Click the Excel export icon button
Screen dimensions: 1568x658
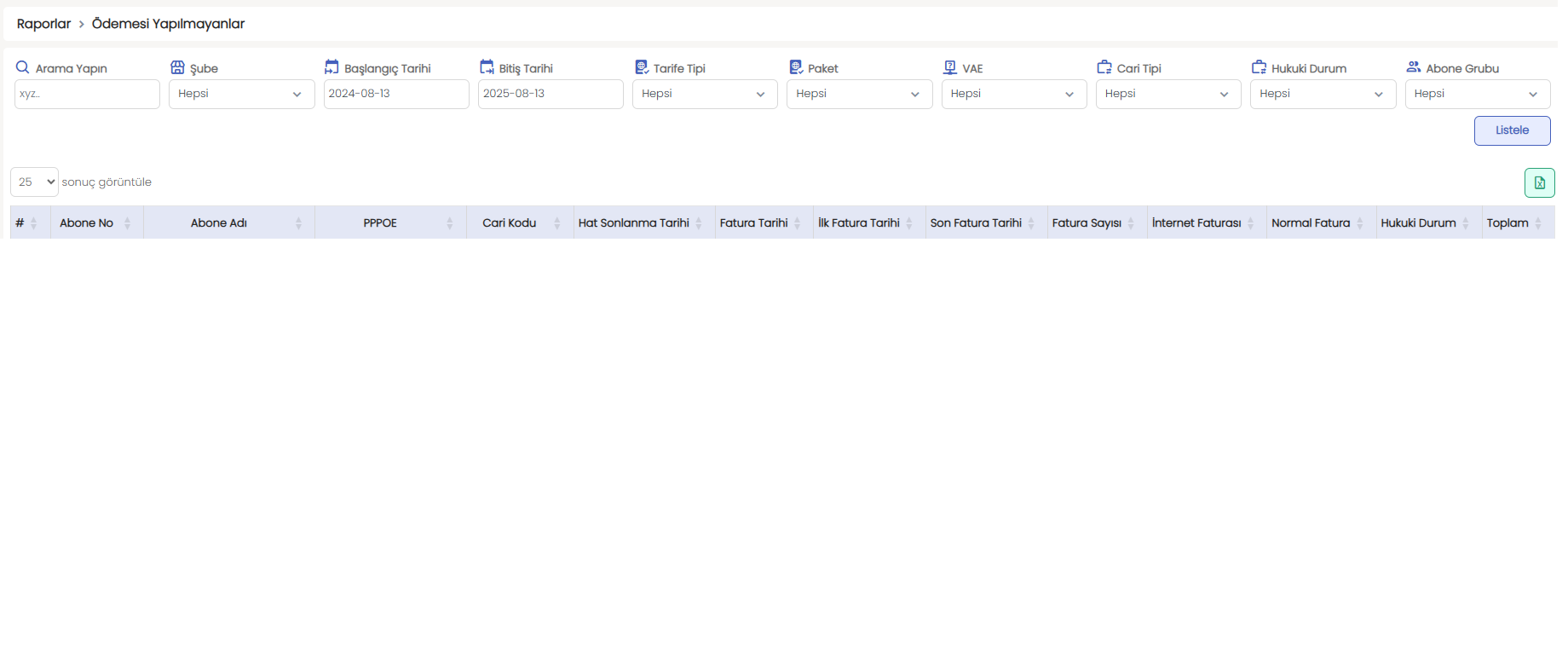[1539, 182]
